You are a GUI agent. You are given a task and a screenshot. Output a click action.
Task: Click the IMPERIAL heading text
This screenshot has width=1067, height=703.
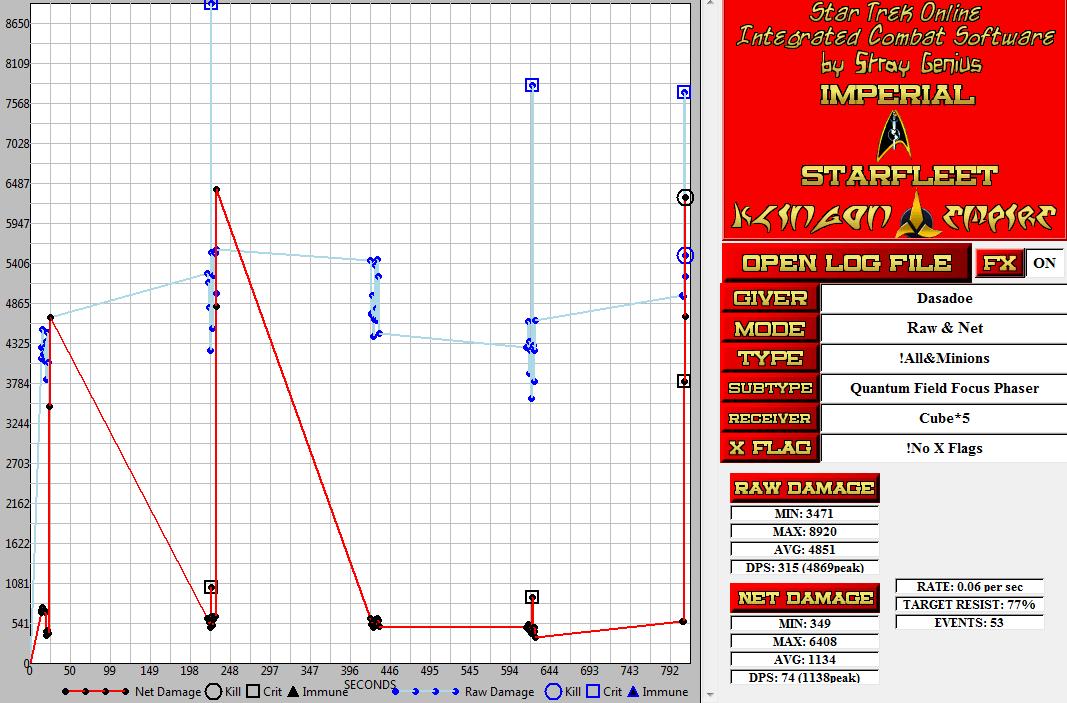[x=897, y=94]
